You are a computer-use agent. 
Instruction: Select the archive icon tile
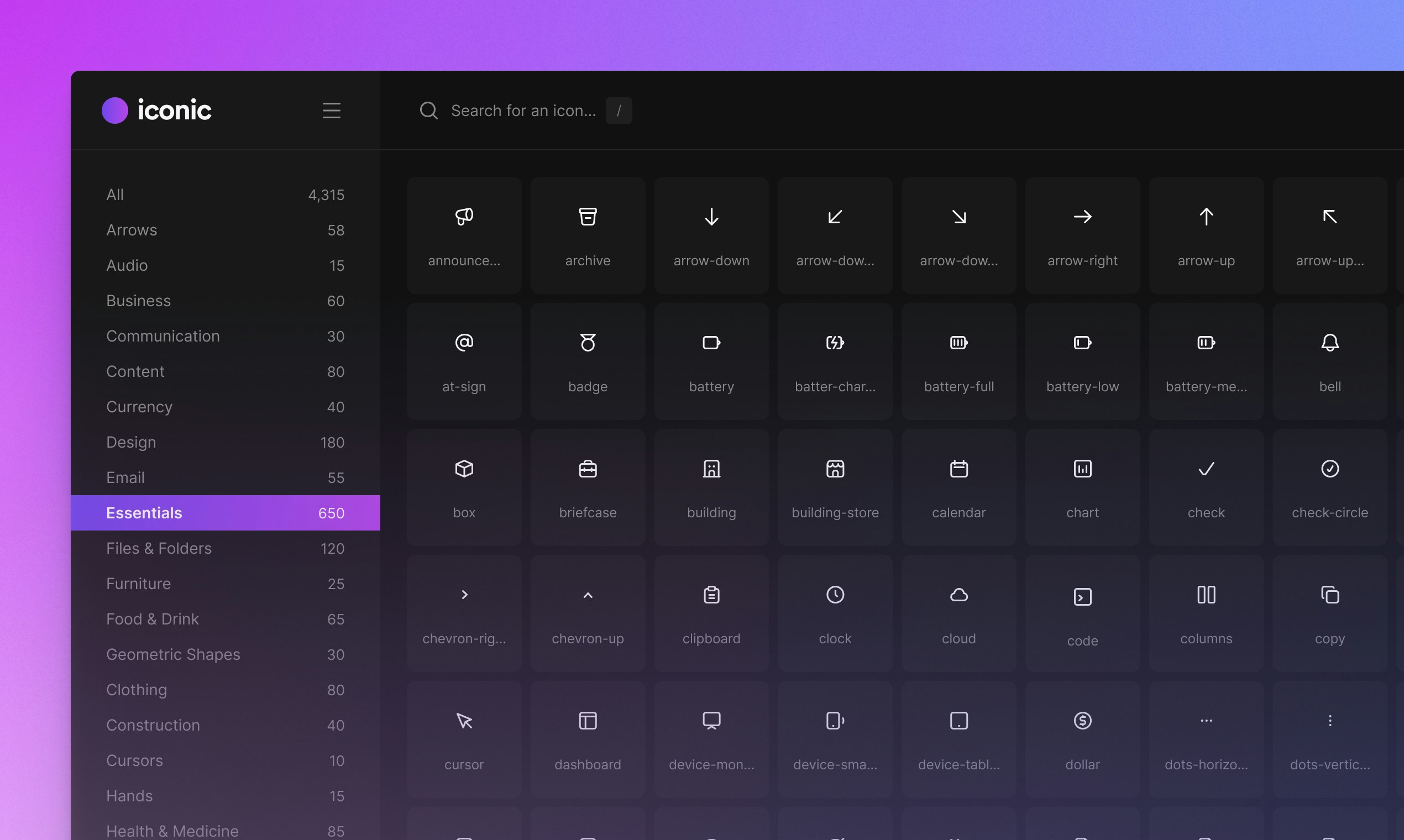click(588, 235)
